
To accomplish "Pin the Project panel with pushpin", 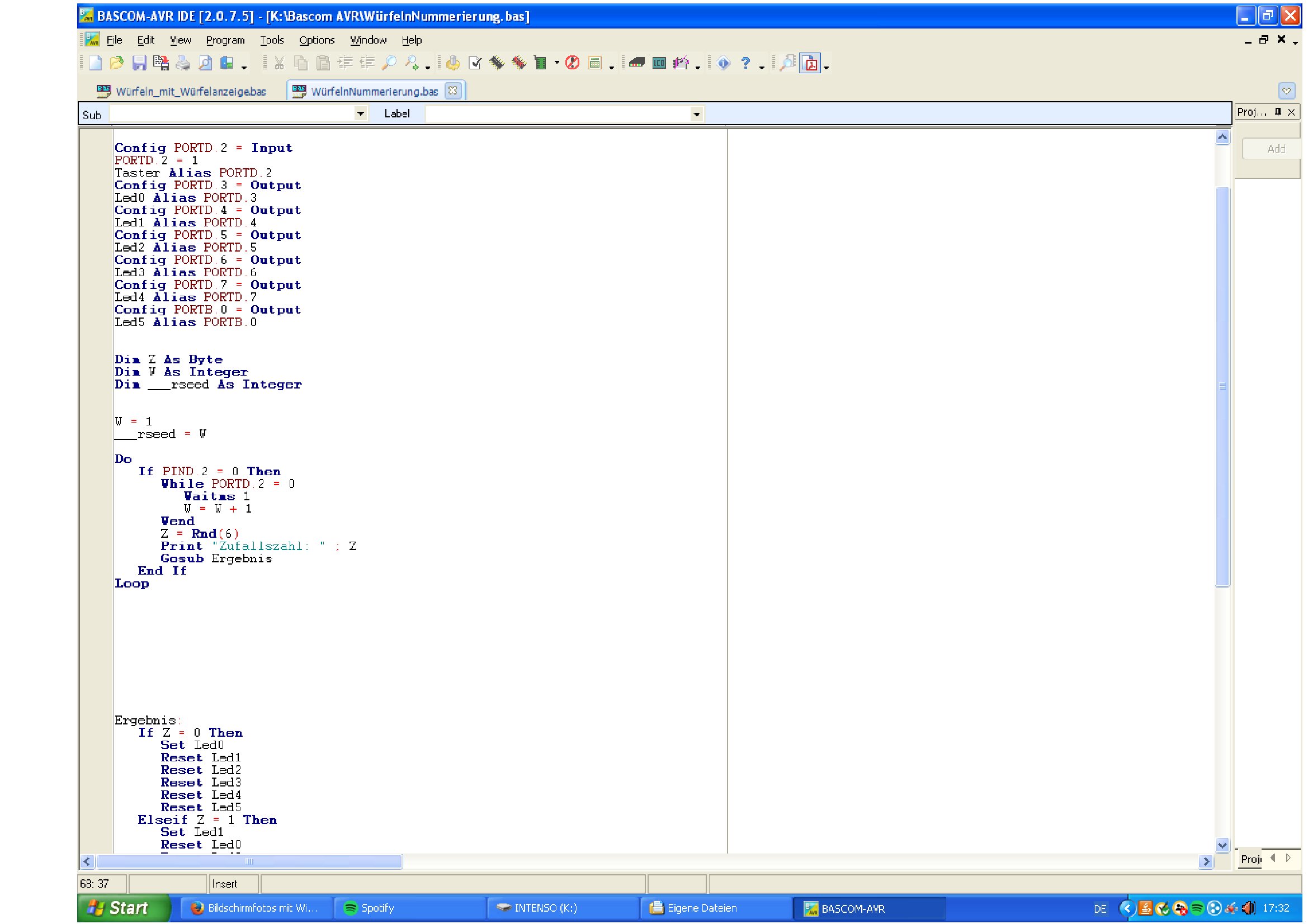I will (1278, 112).
